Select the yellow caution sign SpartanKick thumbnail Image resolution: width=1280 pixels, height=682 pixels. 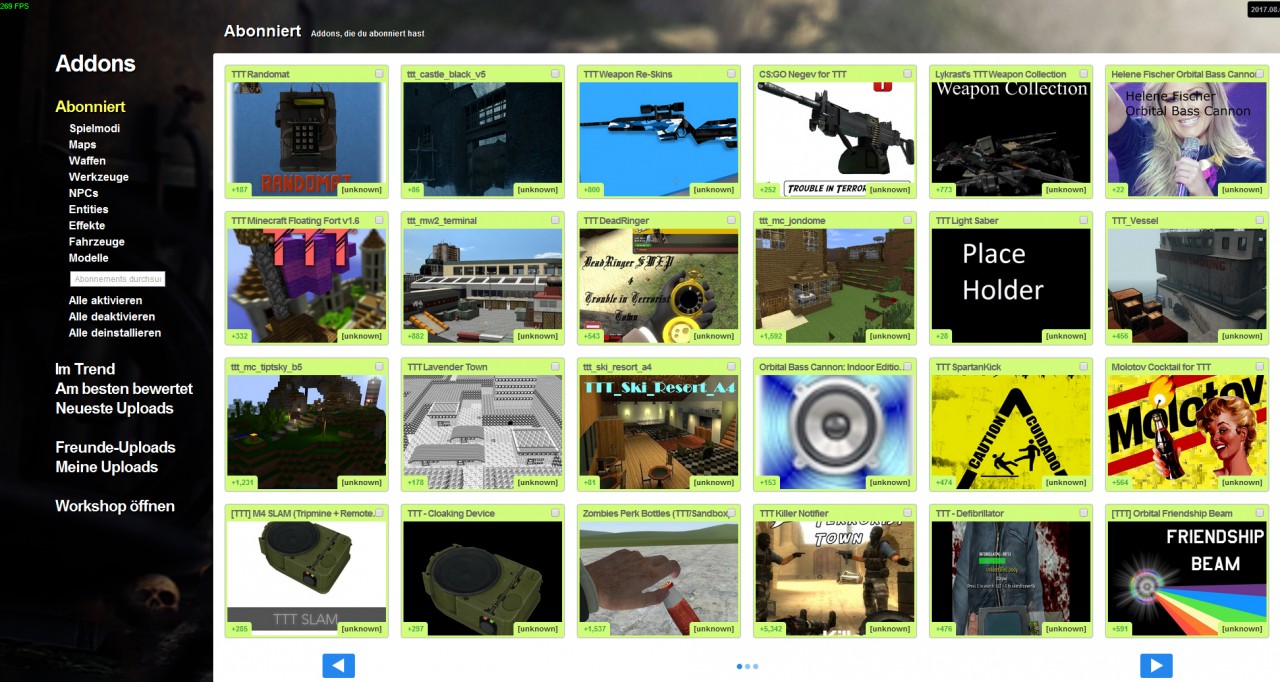(x=1011, y=432)
